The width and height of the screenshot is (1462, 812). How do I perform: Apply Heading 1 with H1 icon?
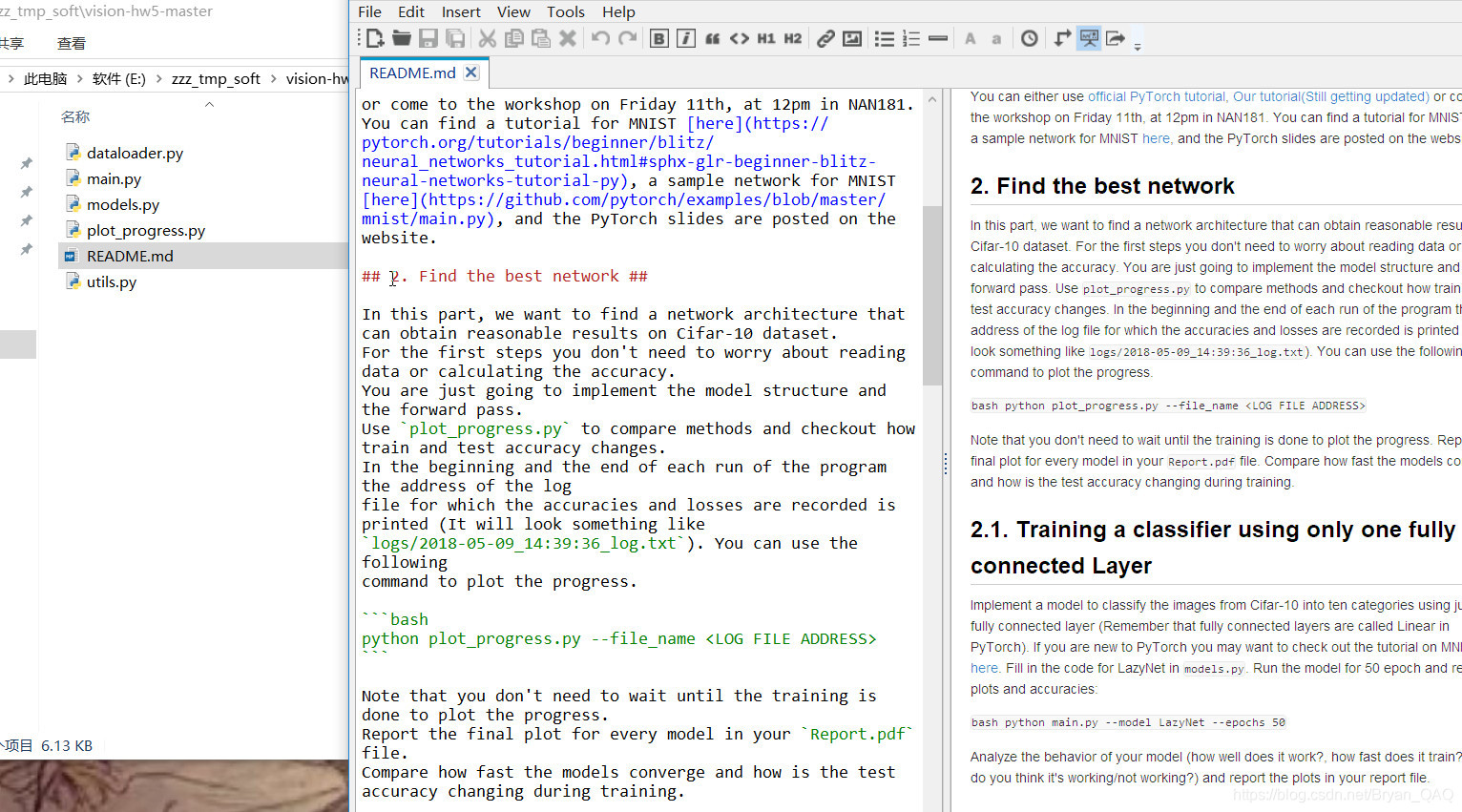pyautogui.click(x=766, y=38)
